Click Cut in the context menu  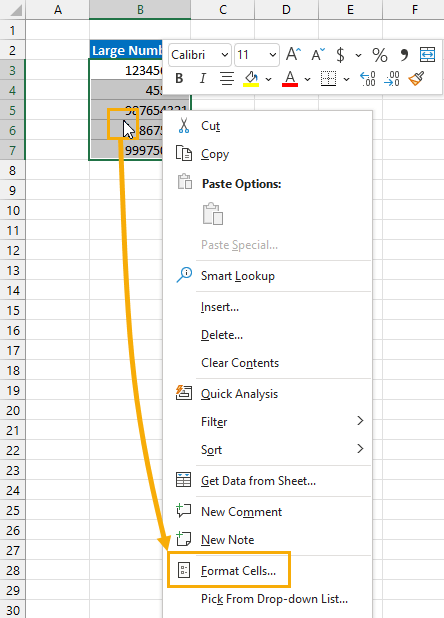(x=210, y=126)
